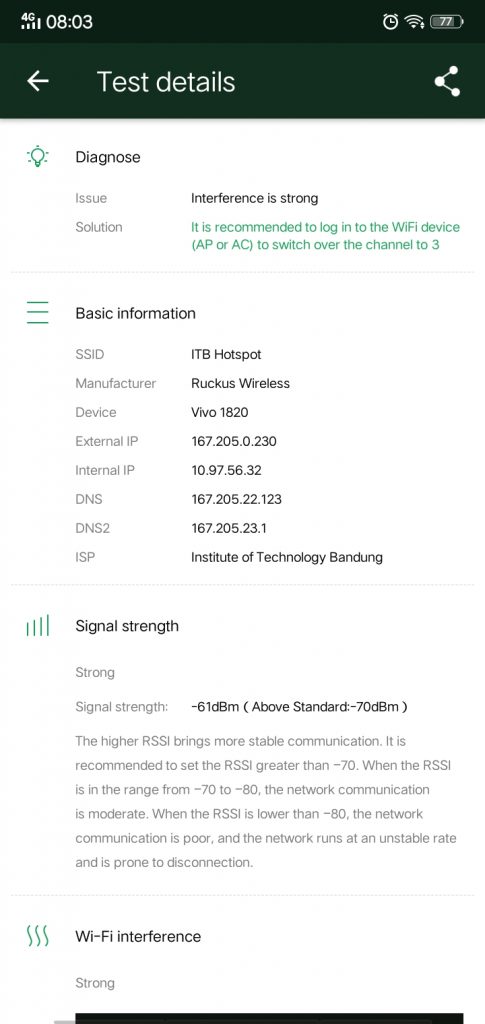Tap the Manufacturer value Ruckus Wireless

[240, 383]
